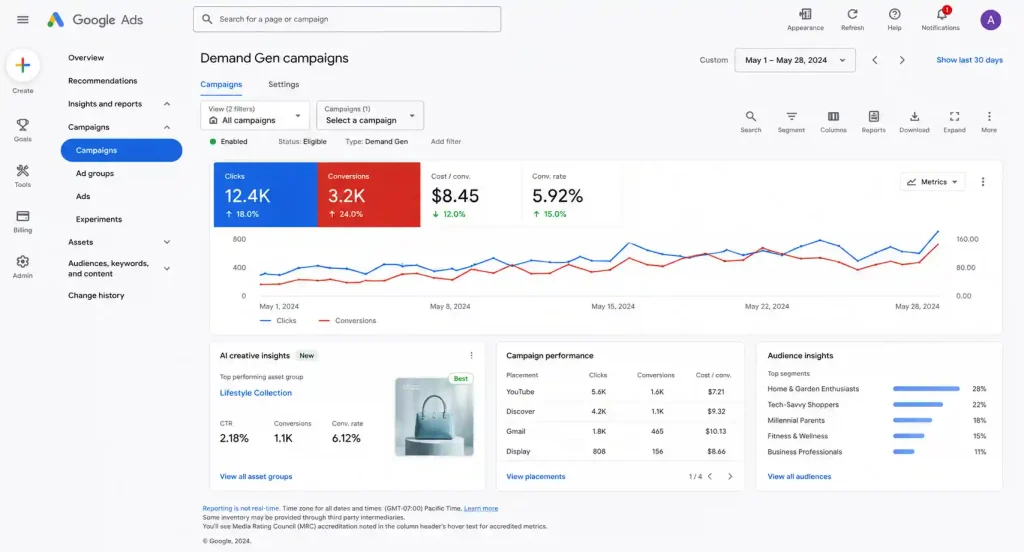Click Show last 30 days link

point(969,60)
